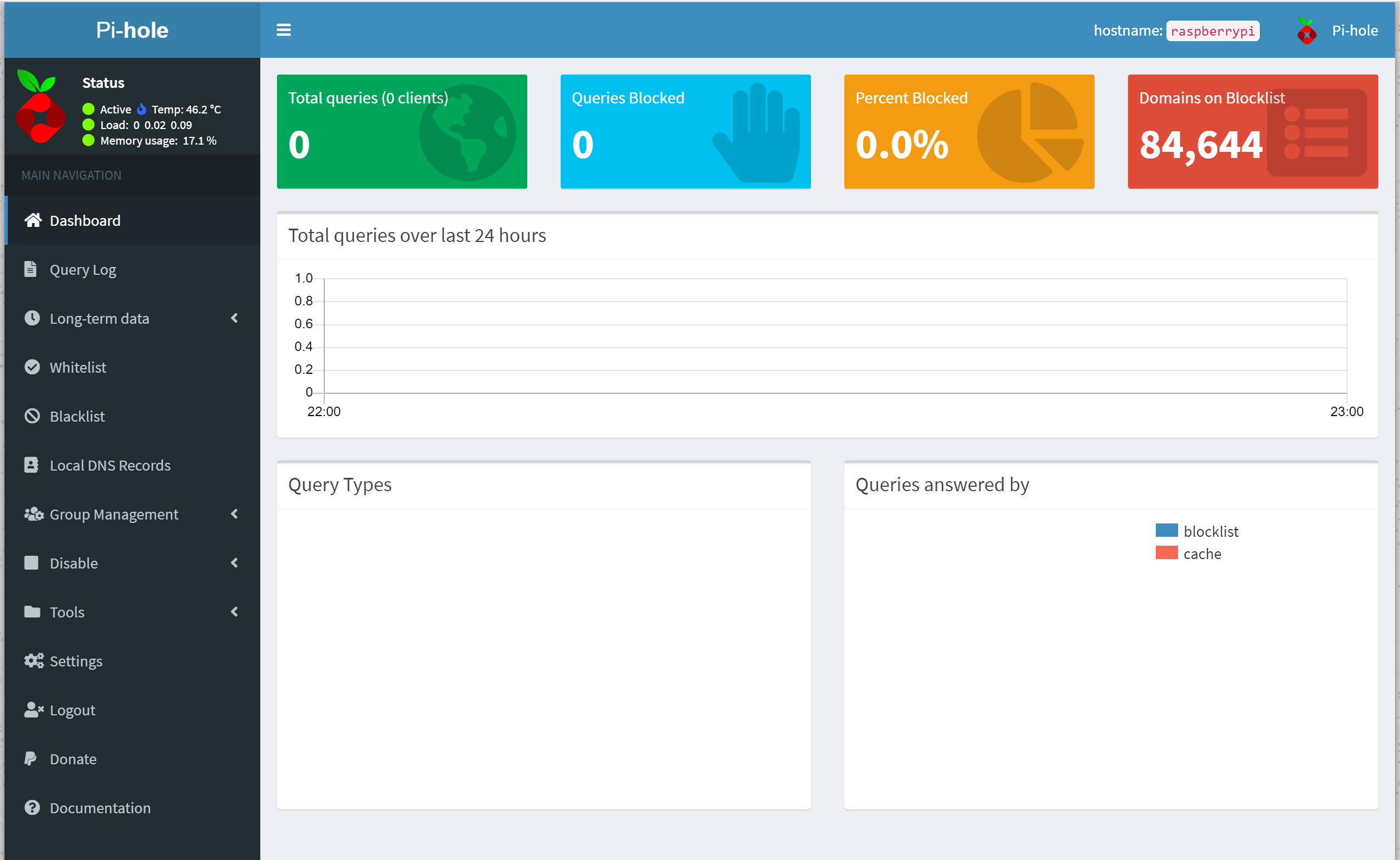Image resolution: width=1400 pixels, height=860 pixels.
Task: Open the Disable menu item
Action: tap(74, 562)
